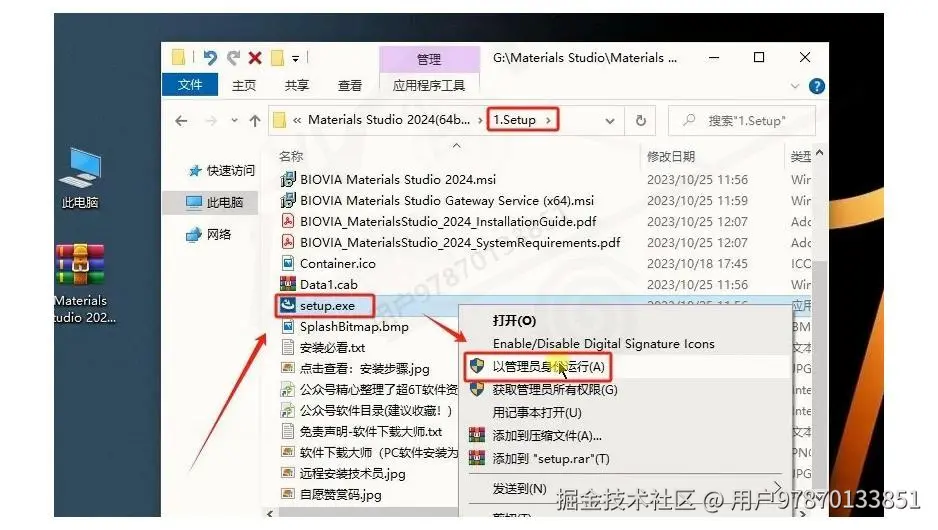This screenshot has width=938, height=530.
Task: Select BIOVIA_MaterialsStudio_2024_SystemRequirements.pdf
Action: pos(450,243)
